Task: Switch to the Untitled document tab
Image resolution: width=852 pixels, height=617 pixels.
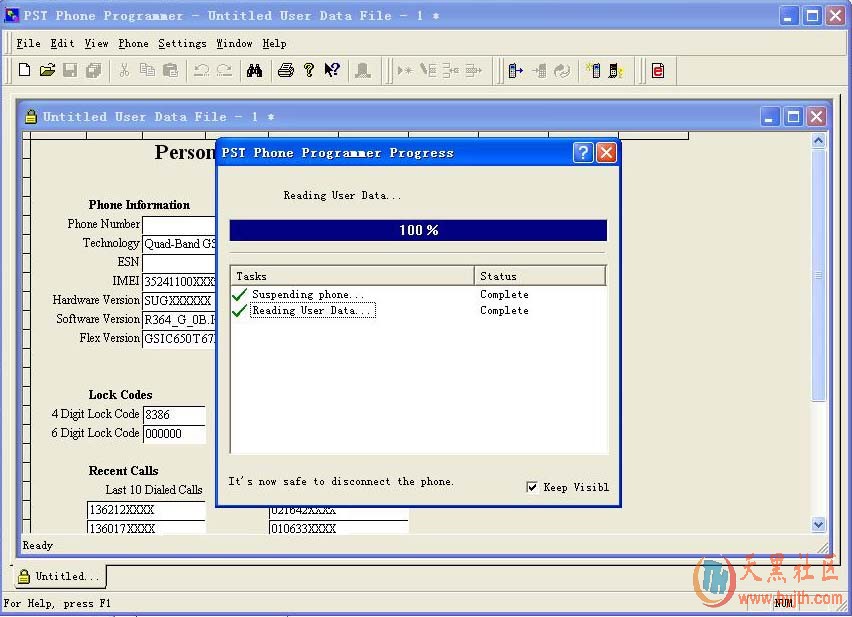Action: coord(60,577)
